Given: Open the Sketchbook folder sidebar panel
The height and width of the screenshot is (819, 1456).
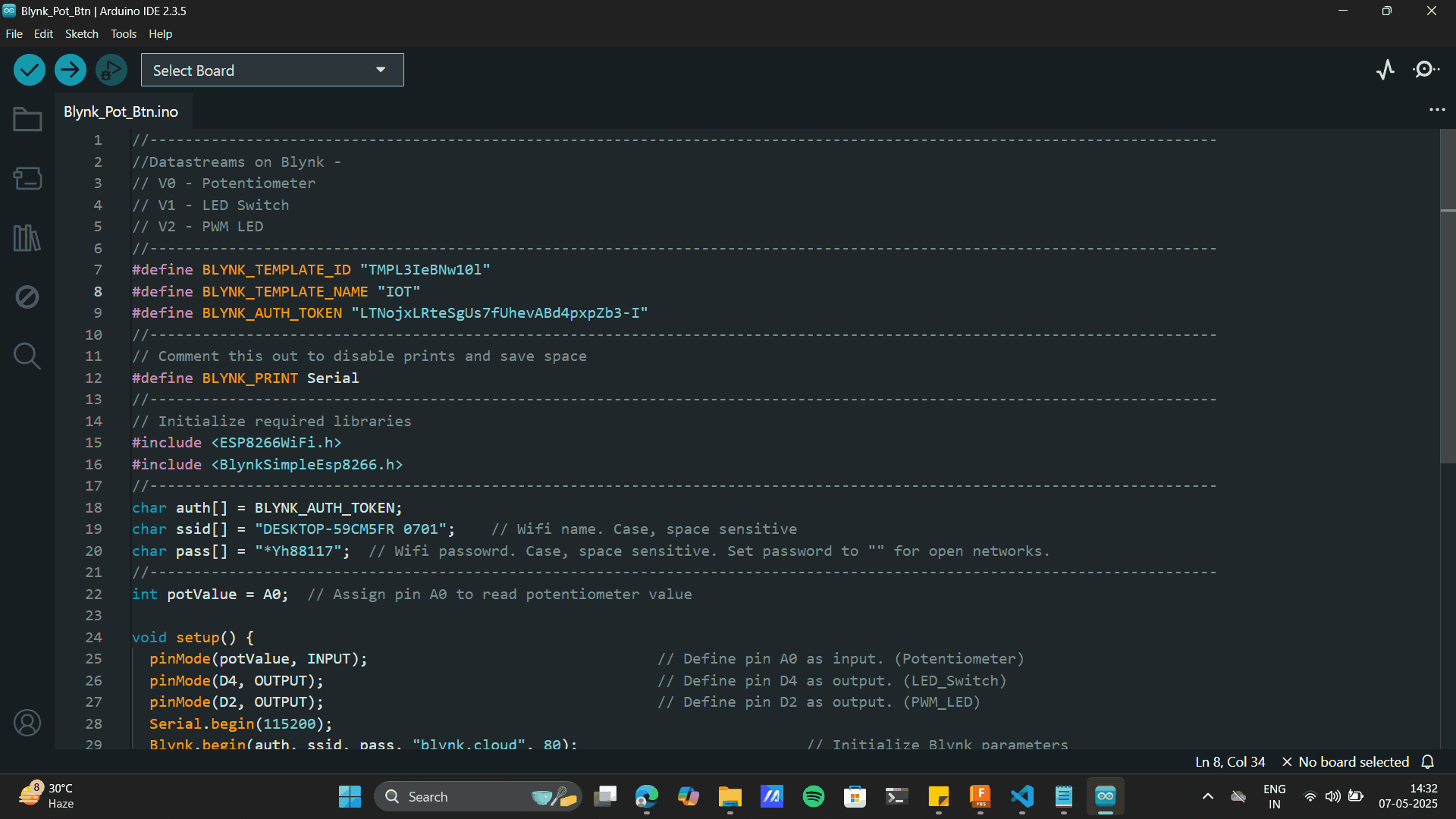Looking at the screenshot, I should [x=27, y=119].
